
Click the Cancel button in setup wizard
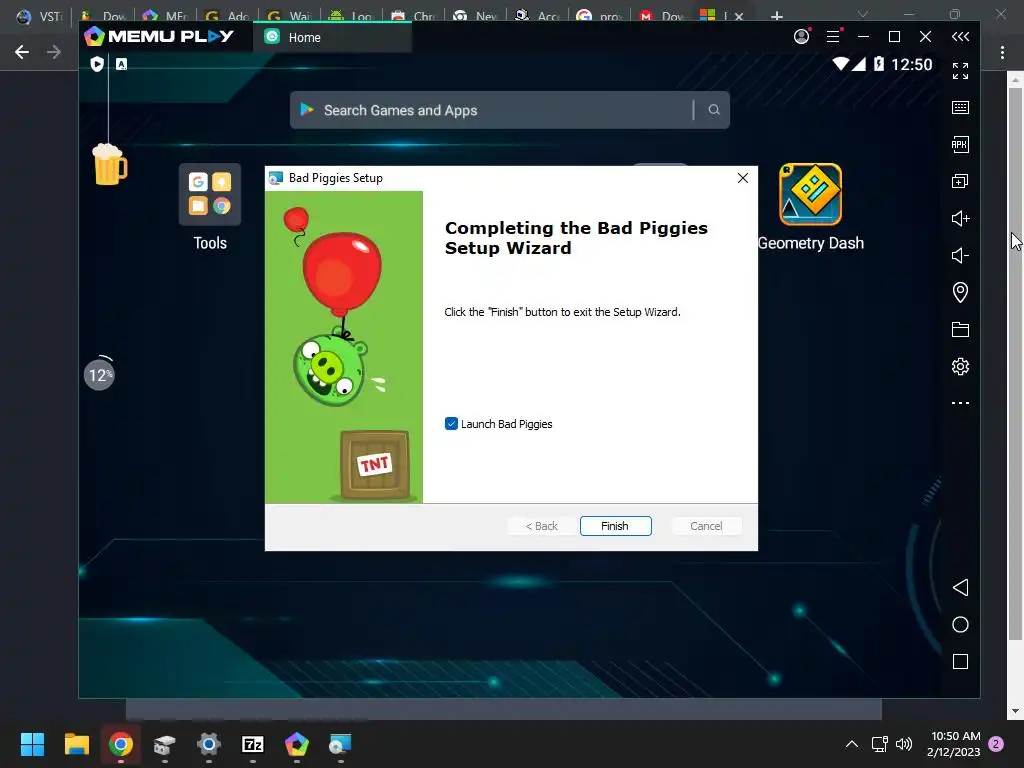[x=706, y=526]
